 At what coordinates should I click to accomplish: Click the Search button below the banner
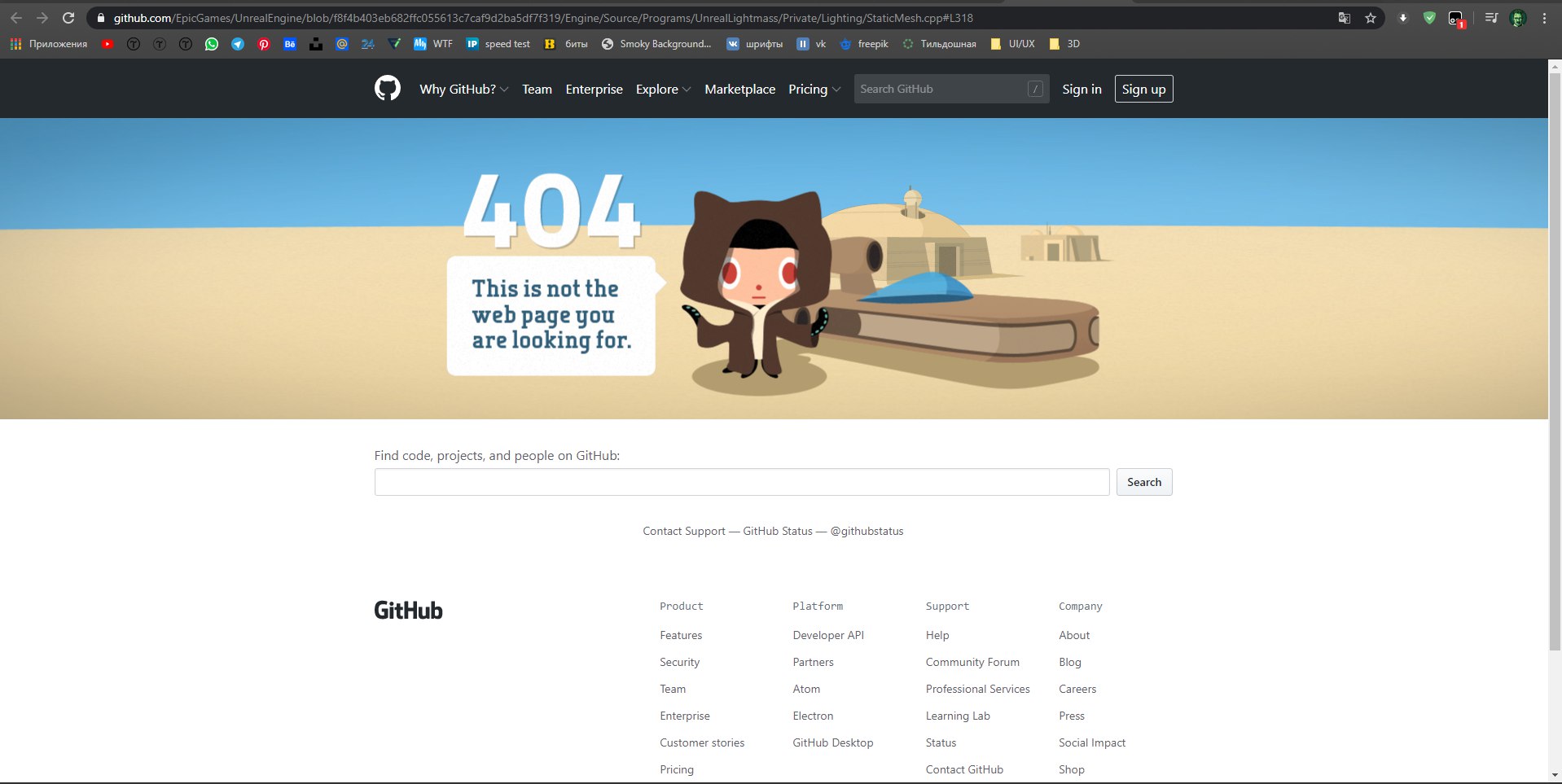[x=1144, y=482]
